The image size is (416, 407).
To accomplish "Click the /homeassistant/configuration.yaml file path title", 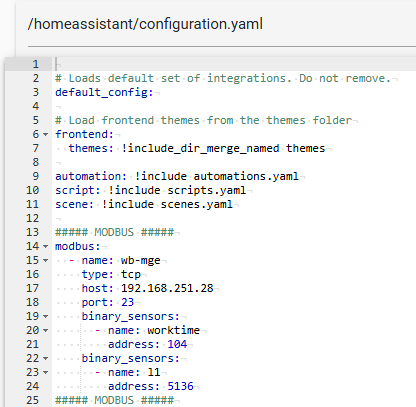I will click(x=145, y=24).
